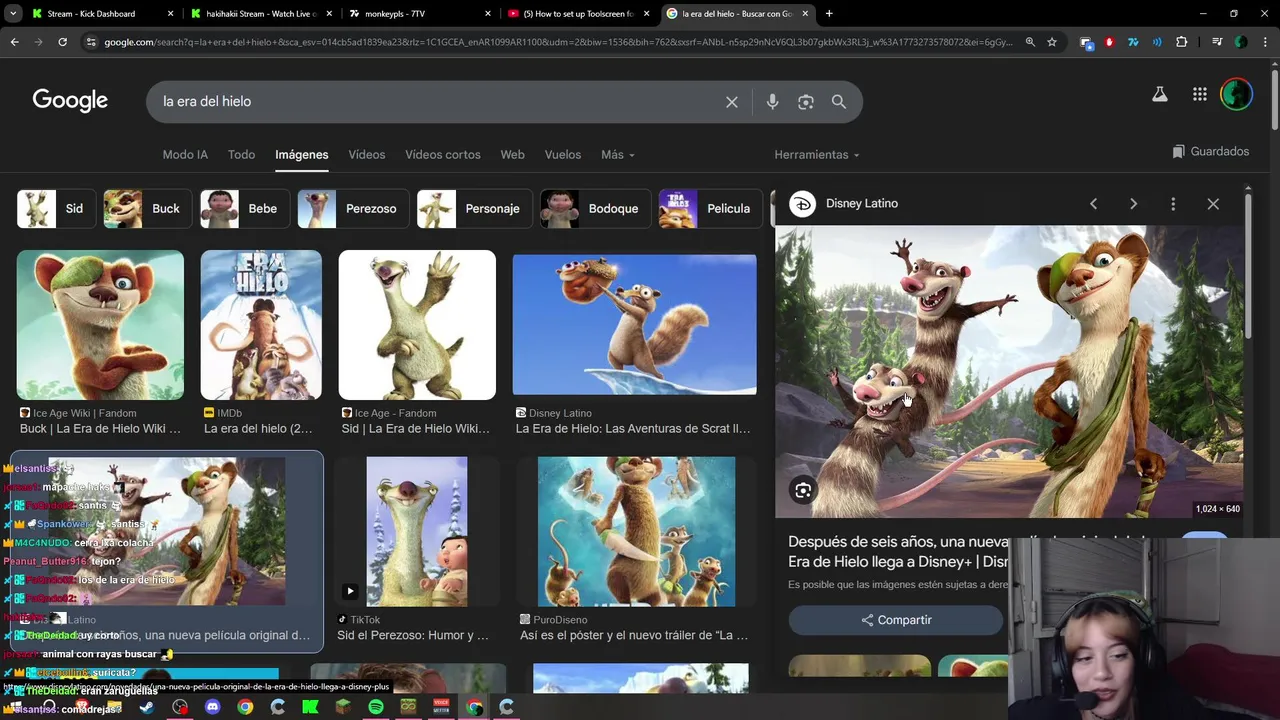Viewport: 1280px width, 720px height.
Task: Bookmark this page with the star icon
Action: pos(1052,42)
